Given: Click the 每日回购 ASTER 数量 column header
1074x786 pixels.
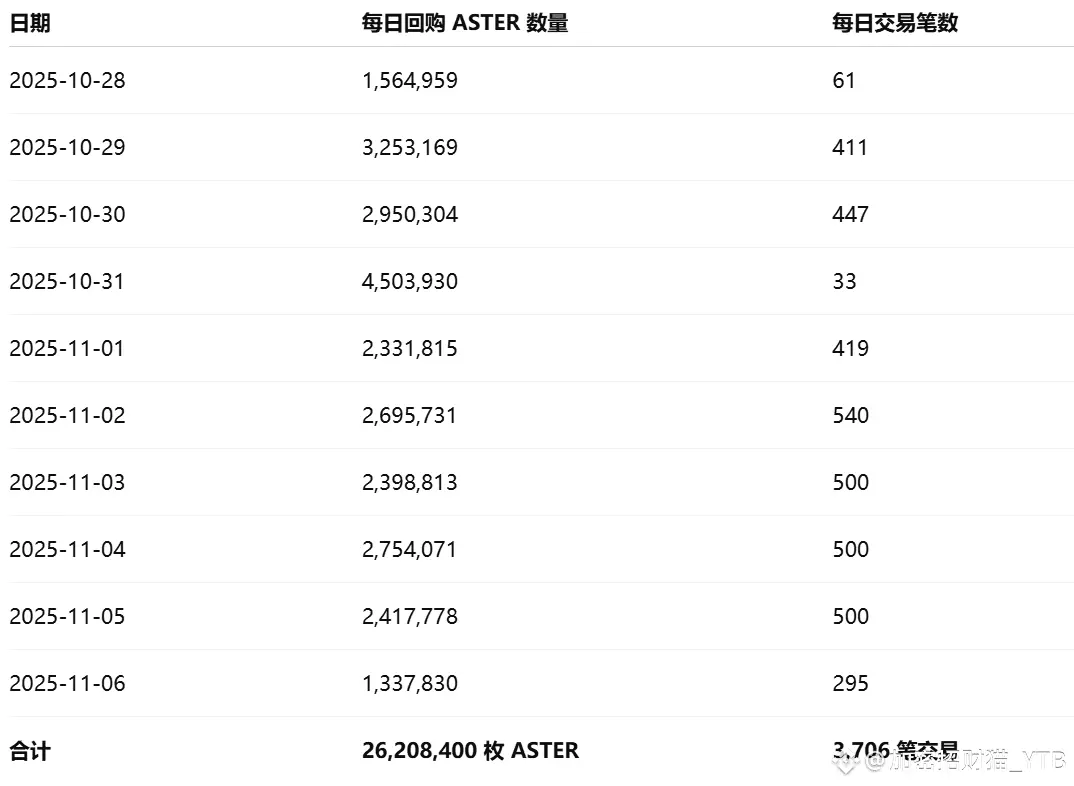Looking at the screenshot, I should (465, 23).
